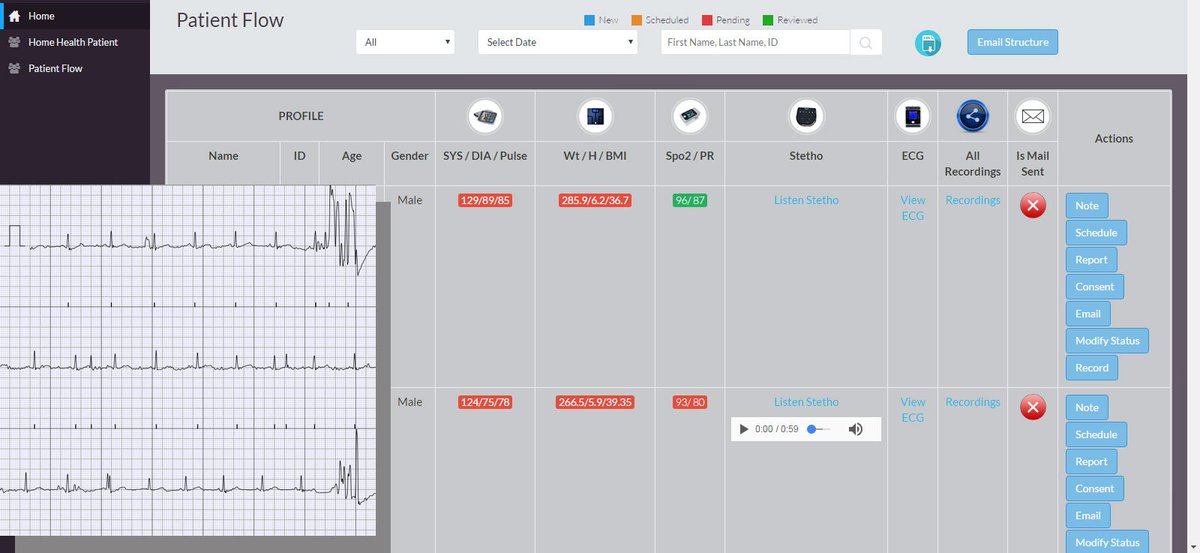Open the Select Date dropdown
The width and height of the screenshot is (1200, 553).
558,42
